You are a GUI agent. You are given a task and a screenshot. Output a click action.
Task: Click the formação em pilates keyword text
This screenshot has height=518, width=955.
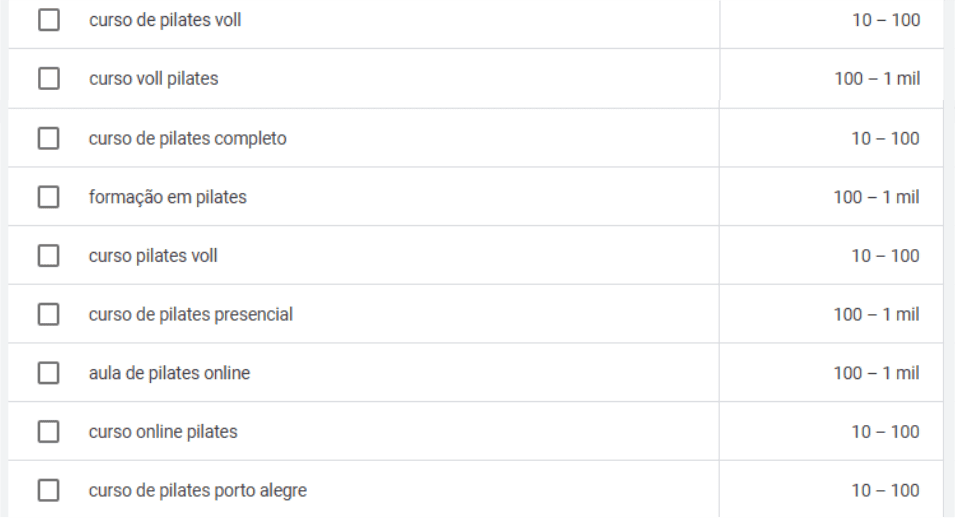coord(167,197)
